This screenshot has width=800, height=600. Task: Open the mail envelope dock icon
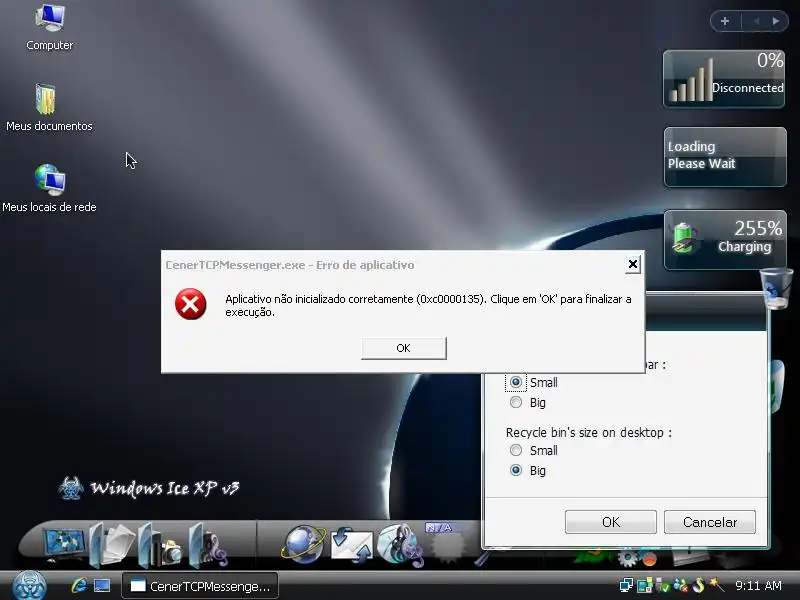click(352, 546)
